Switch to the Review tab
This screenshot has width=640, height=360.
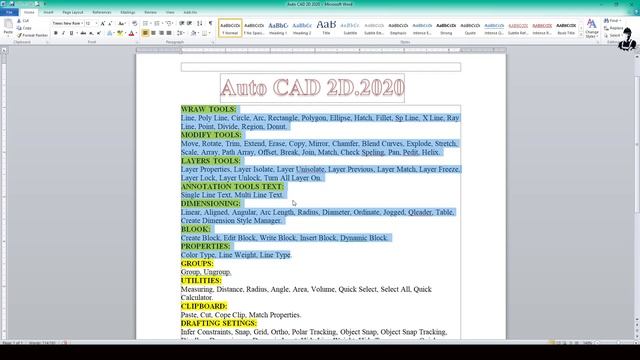(x=150, y=12)
